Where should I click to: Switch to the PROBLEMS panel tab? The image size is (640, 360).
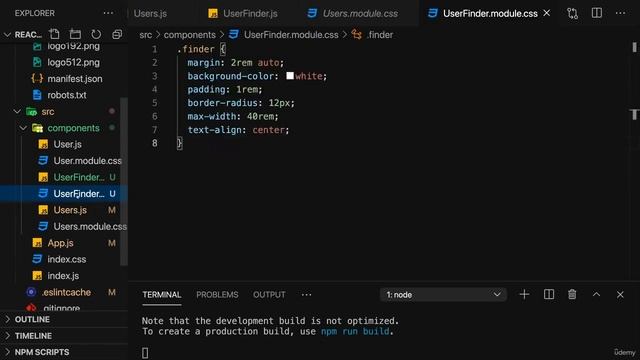[x=217, y=295]
